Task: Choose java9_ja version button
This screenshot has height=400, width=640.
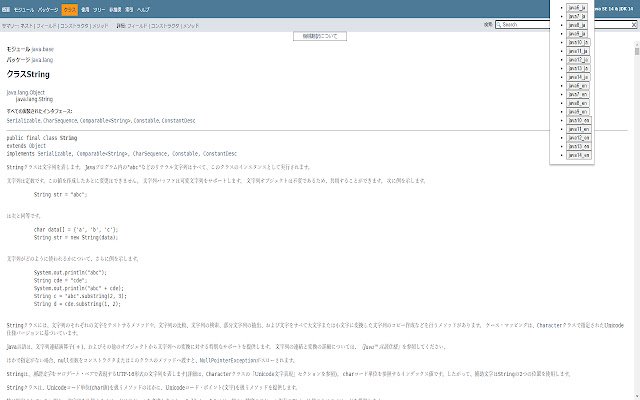Action: click(577, 34)
